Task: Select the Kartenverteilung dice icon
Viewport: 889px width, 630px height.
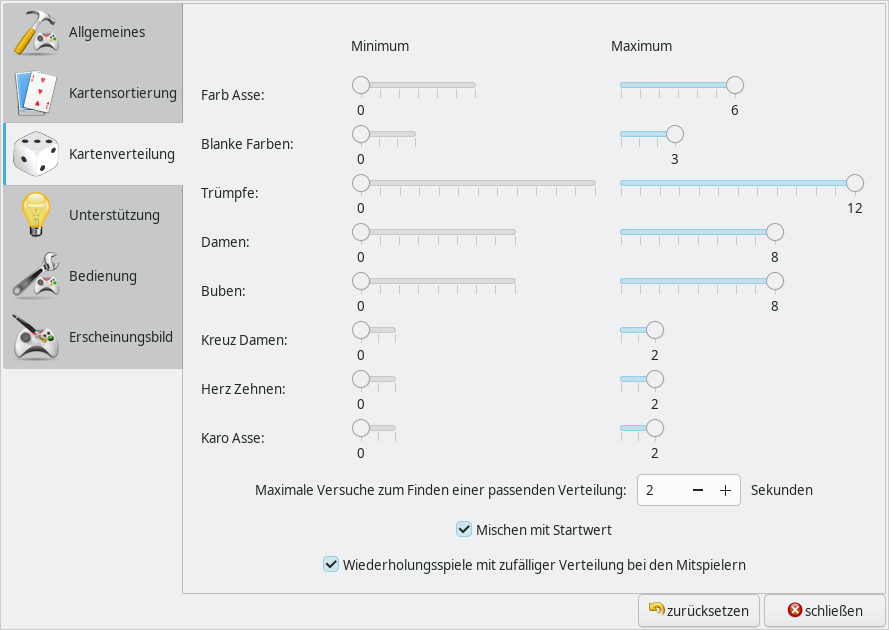Action: click(37, 154)
